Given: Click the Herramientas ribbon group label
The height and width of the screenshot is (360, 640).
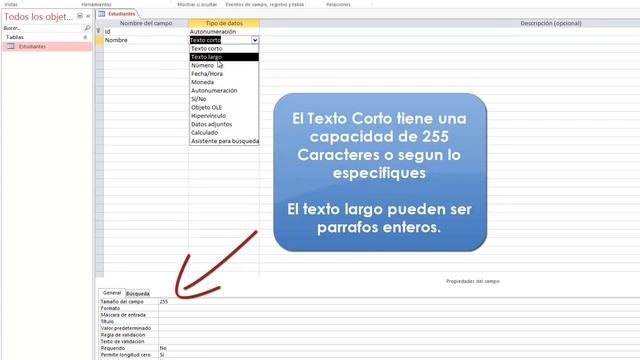Looking at the screenshot, I should (96, 4).
